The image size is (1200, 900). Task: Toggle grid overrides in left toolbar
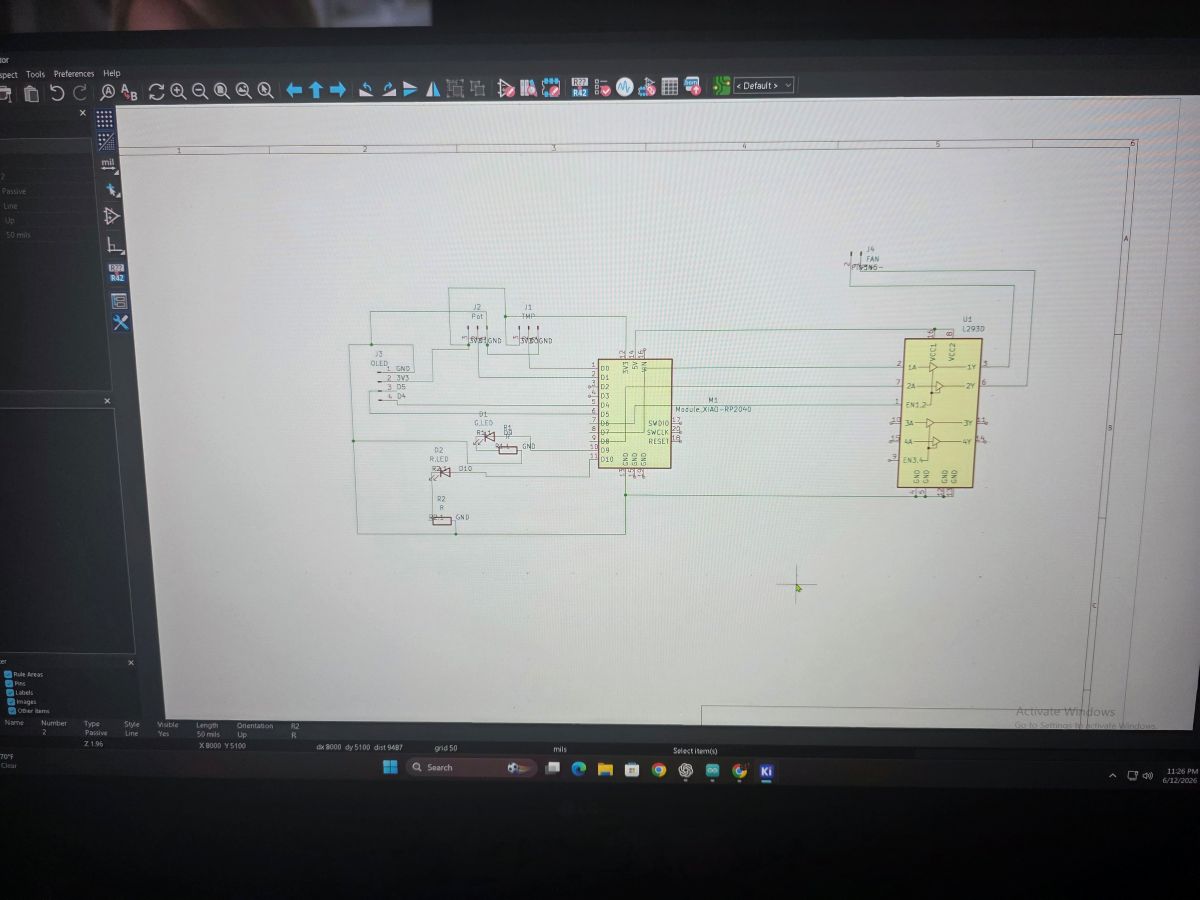104,142
